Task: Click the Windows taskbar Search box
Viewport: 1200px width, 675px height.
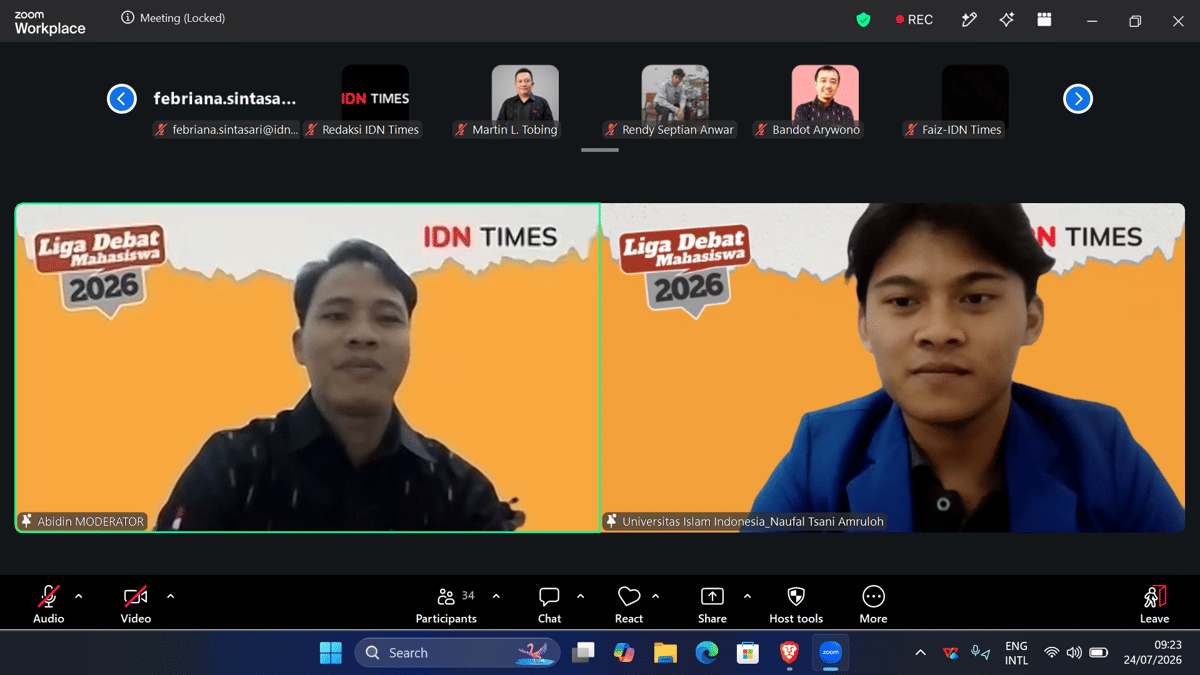Action: point(457,653)
